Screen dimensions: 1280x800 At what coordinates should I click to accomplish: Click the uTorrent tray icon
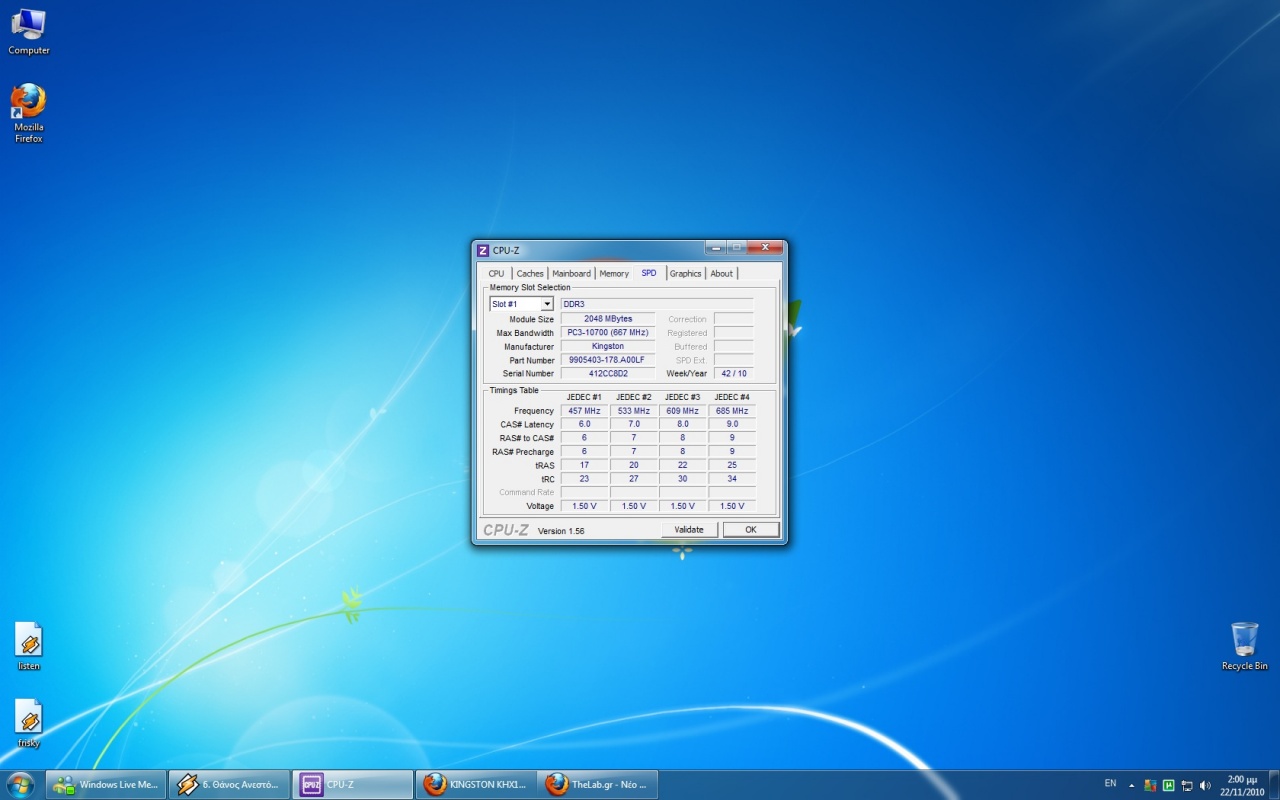point(1168,785)
